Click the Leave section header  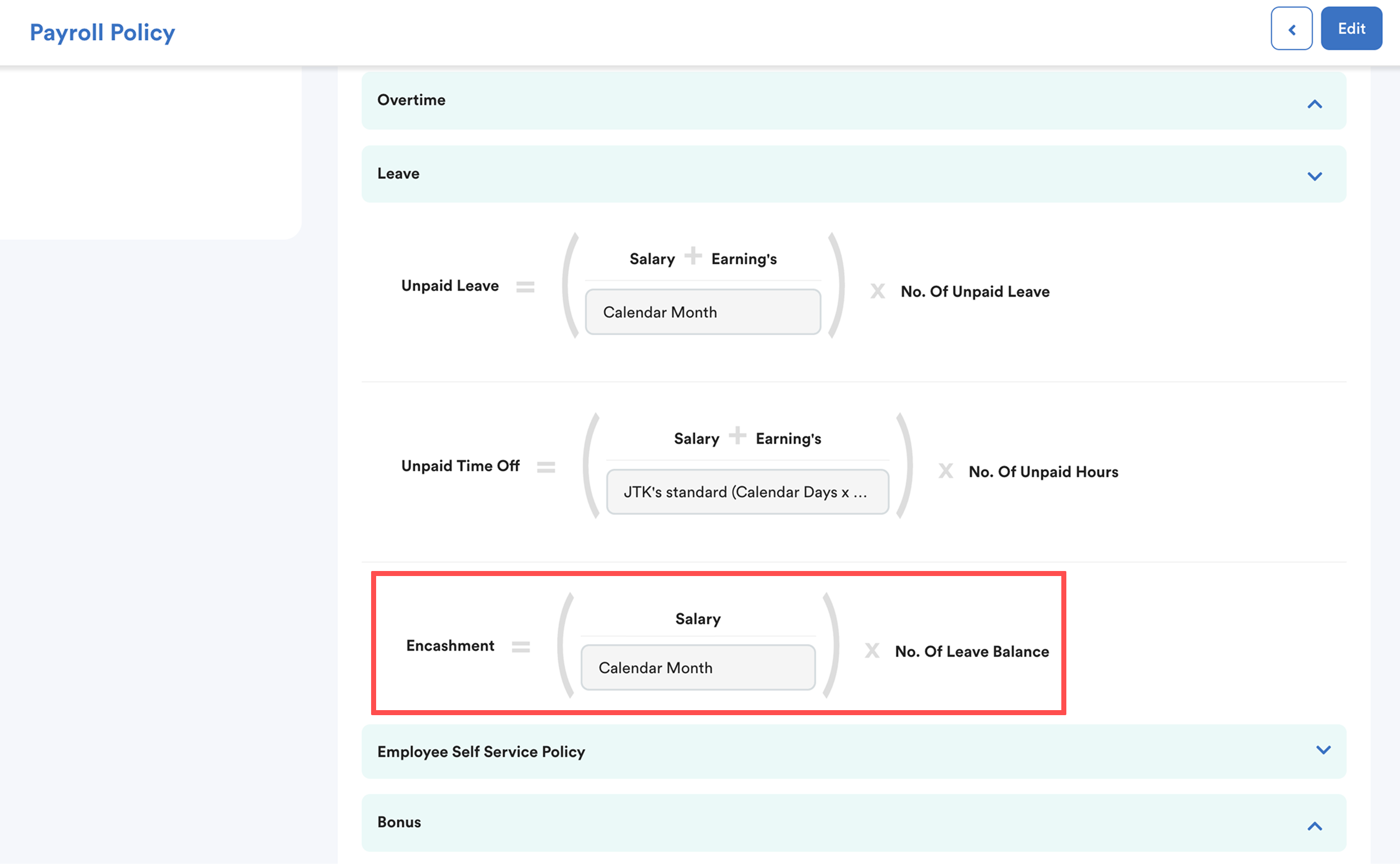pyautogui.click(x=398, y=174)
